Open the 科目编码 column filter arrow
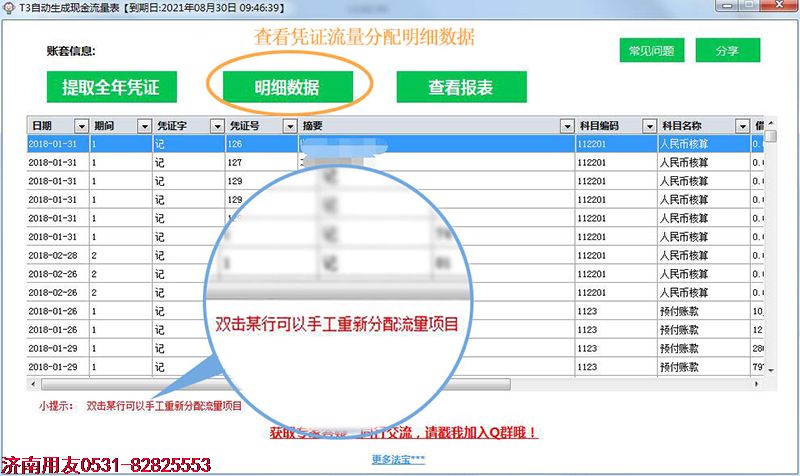The height and width of the screenshot is (476, 800). tap(646, 126)
